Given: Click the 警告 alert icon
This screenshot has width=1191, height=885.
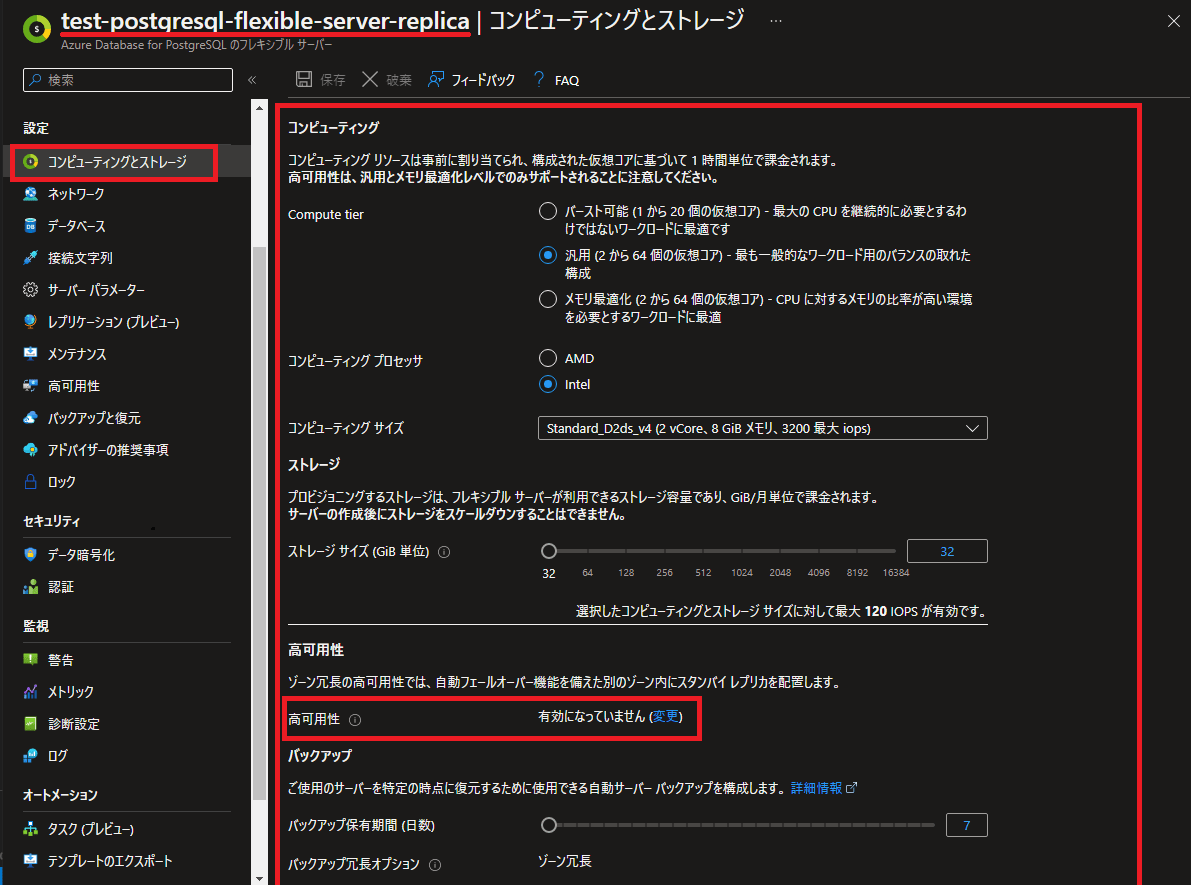Looking at the screenshot, I should (30, 659).
